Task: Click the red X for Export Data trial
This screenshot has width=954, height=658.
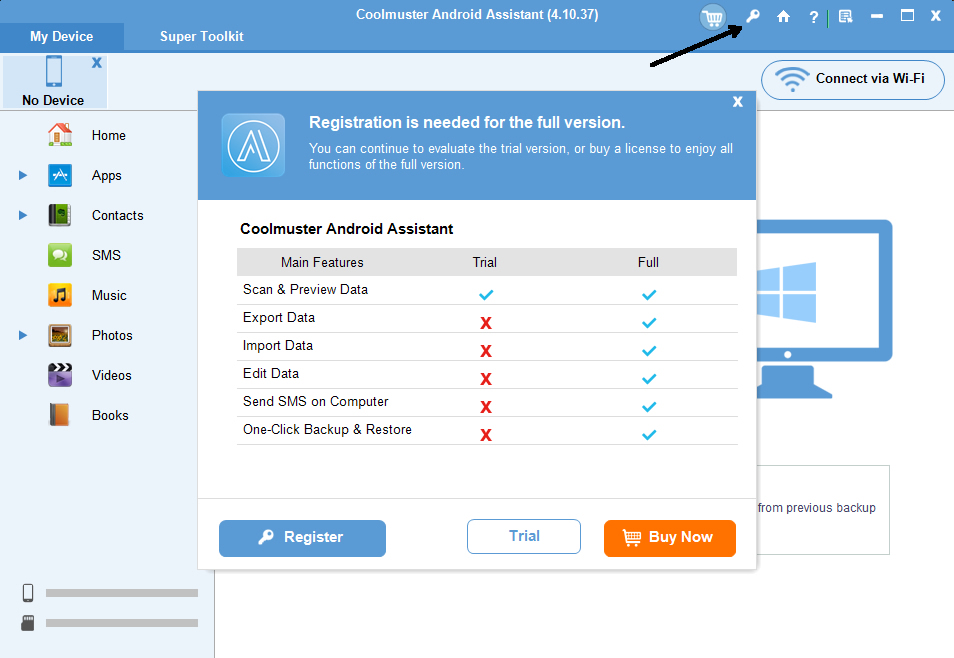Action: point(486,323)
